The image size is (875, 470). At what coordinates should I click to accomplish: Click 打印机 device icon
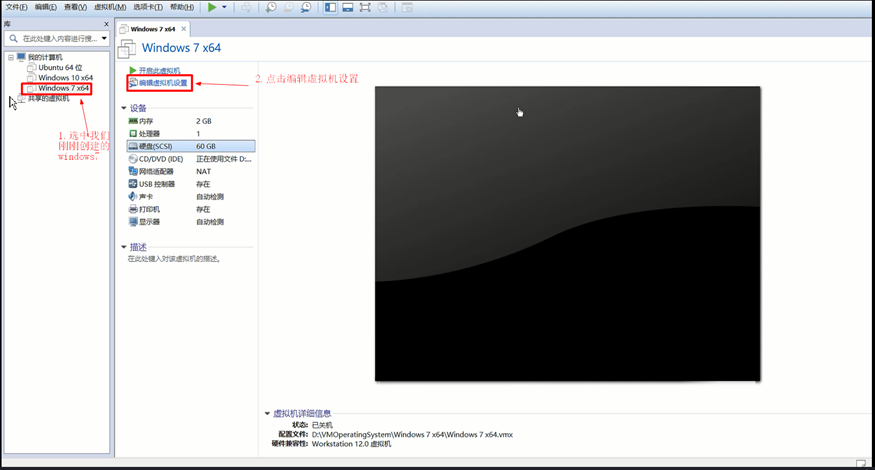[133, 209]
